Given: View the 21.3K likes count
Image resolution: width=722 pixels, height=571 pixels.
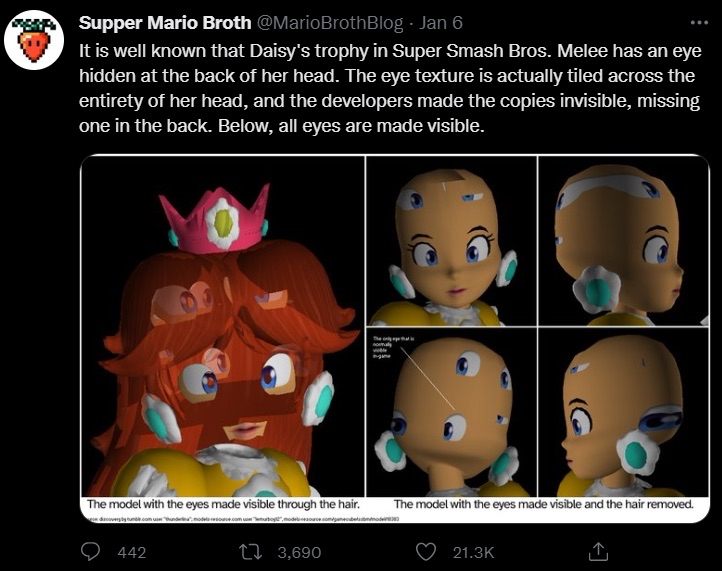Looking at the screenshot, I should point(473,552).
